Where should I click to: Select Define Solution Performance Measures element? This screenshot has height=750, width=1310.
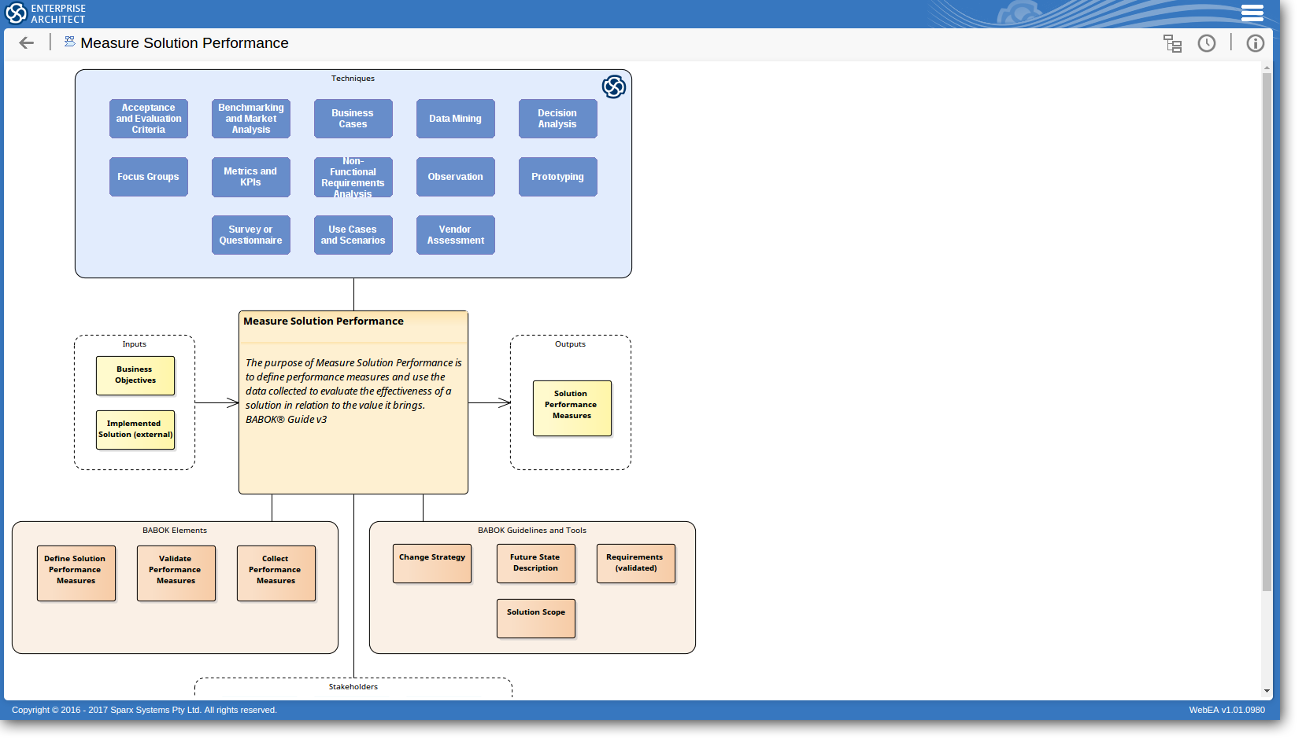point(76,572)
